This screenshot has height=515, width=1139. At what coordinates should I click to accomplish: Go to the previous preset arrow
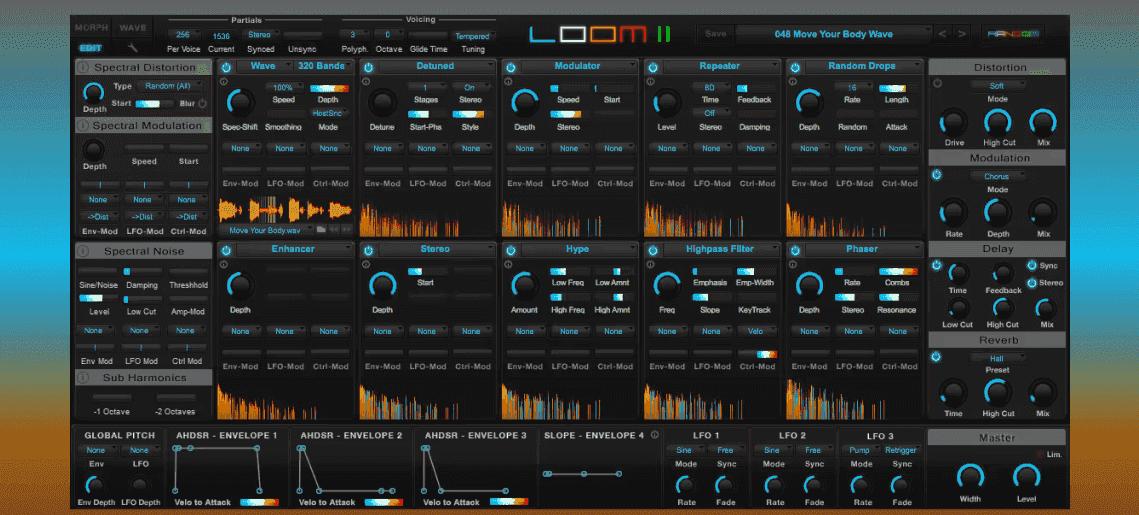click(942, 34)
